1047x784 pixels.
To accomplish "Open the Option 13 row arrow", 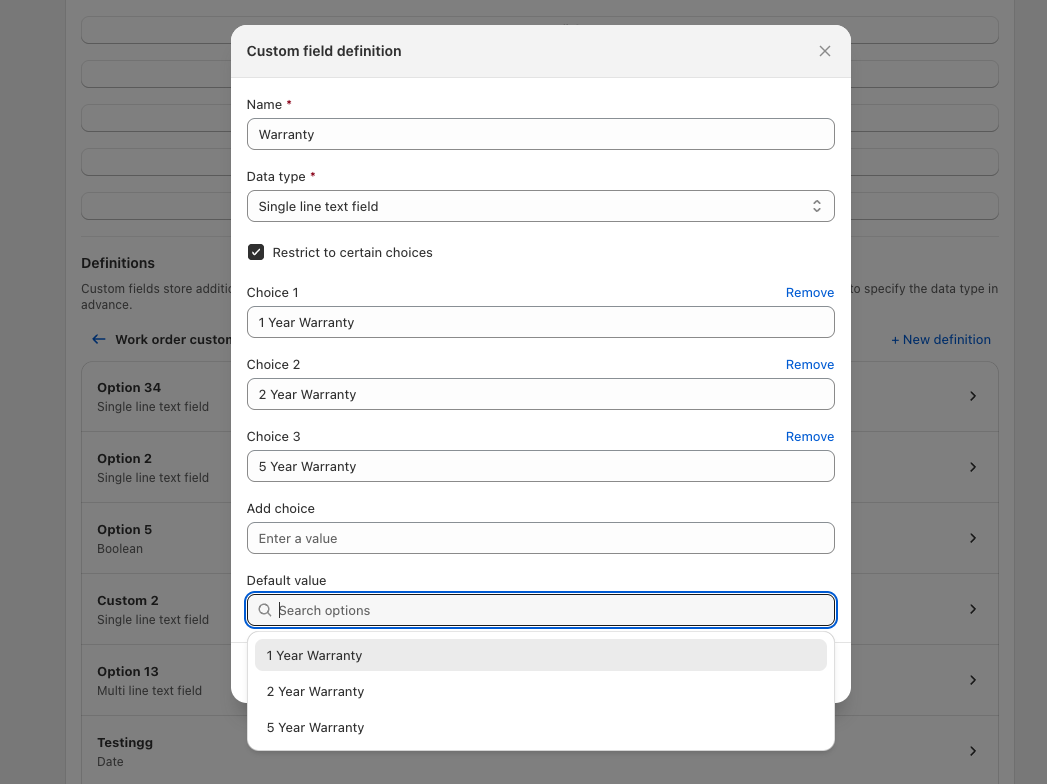I will point(973,680).
